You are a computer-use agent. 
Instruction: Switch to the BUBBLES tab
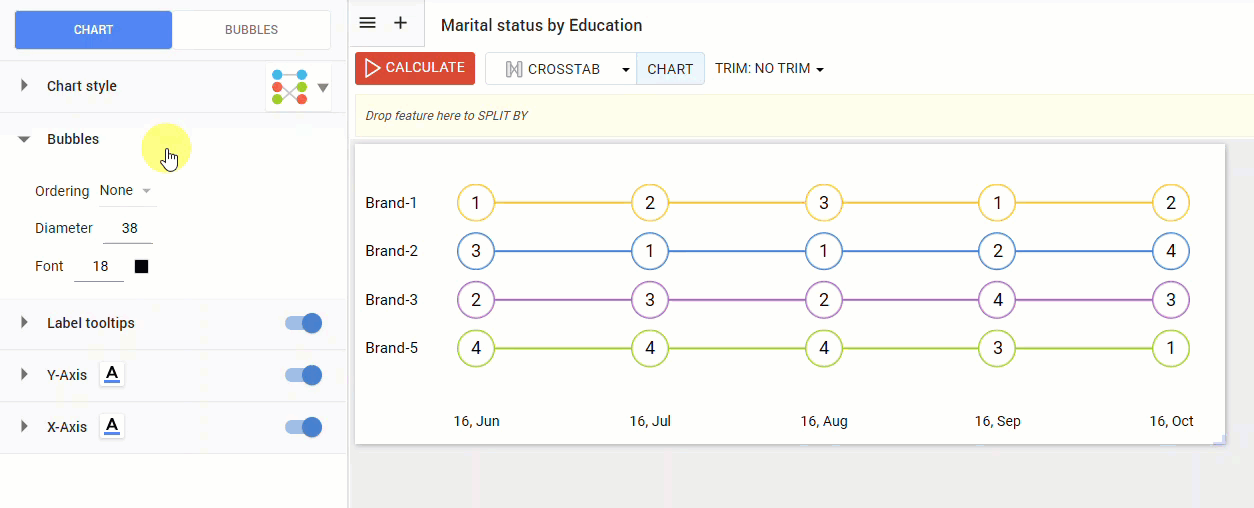pos(251,30)
